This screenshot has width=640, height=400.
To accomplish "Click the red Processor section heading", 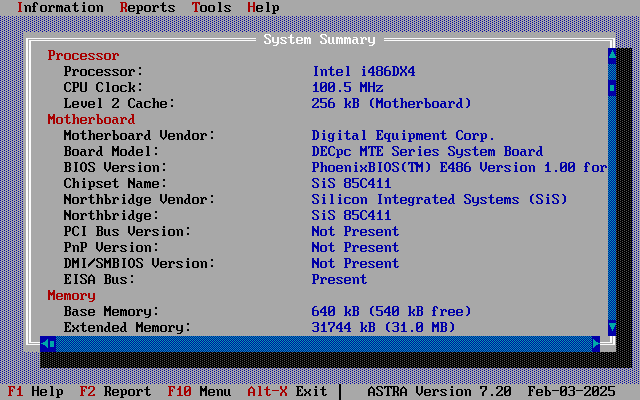I will (83, 56).
